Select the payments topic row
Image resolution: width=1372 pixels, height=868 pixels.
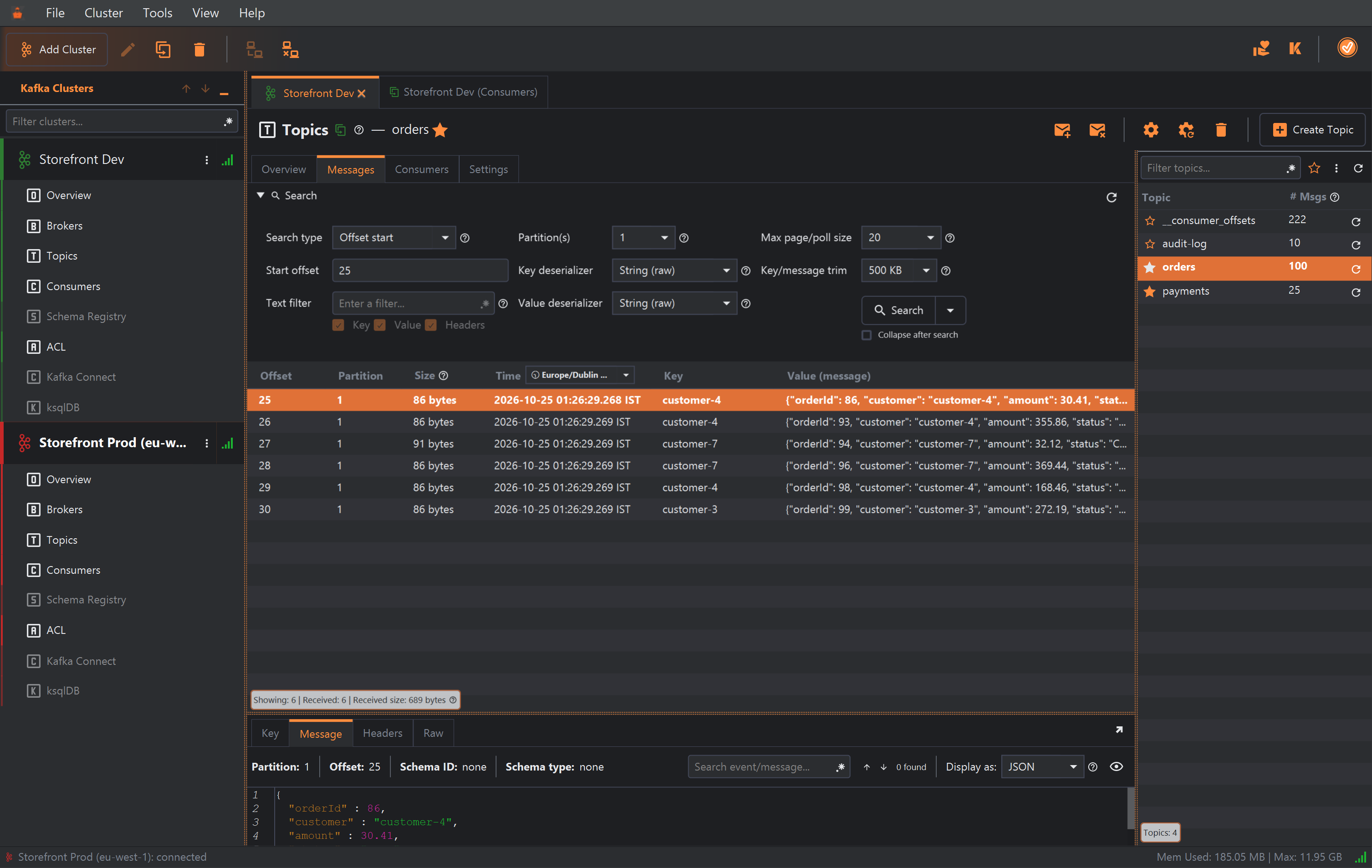click(x=1254, y=291)
